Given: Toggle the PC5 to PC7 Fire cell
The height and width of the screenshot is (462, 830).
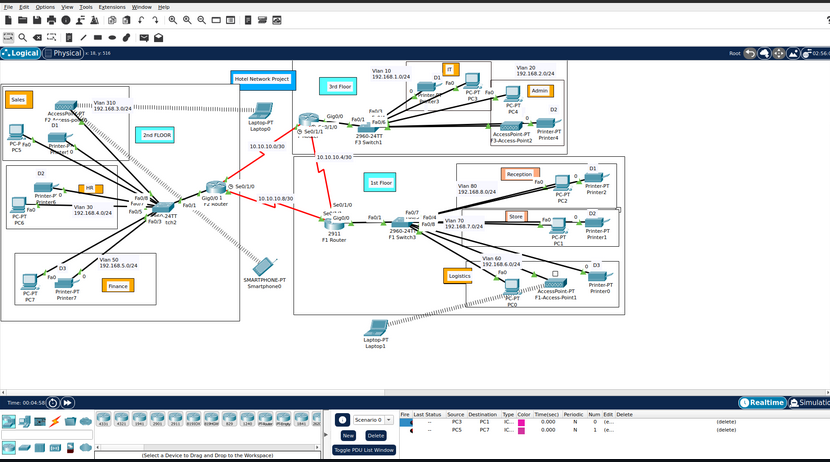Looking at the screenshot, I should 406,430.
